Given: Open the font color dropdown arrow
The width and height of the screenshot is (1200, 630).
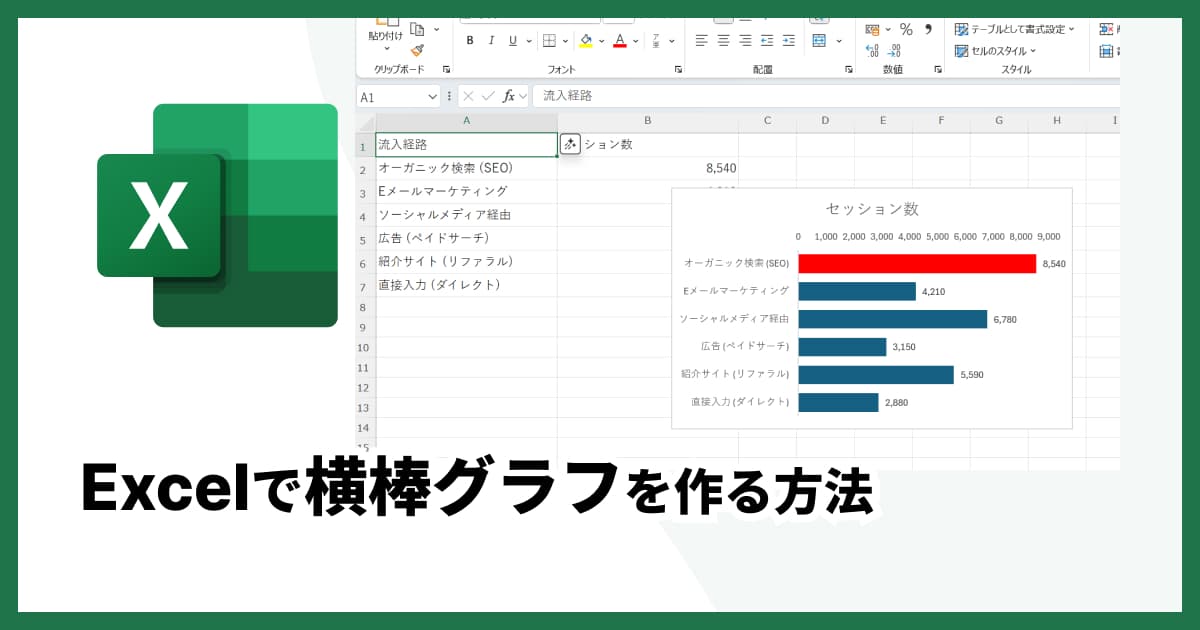Looking at the screenshot, I should tap(634, 41).
